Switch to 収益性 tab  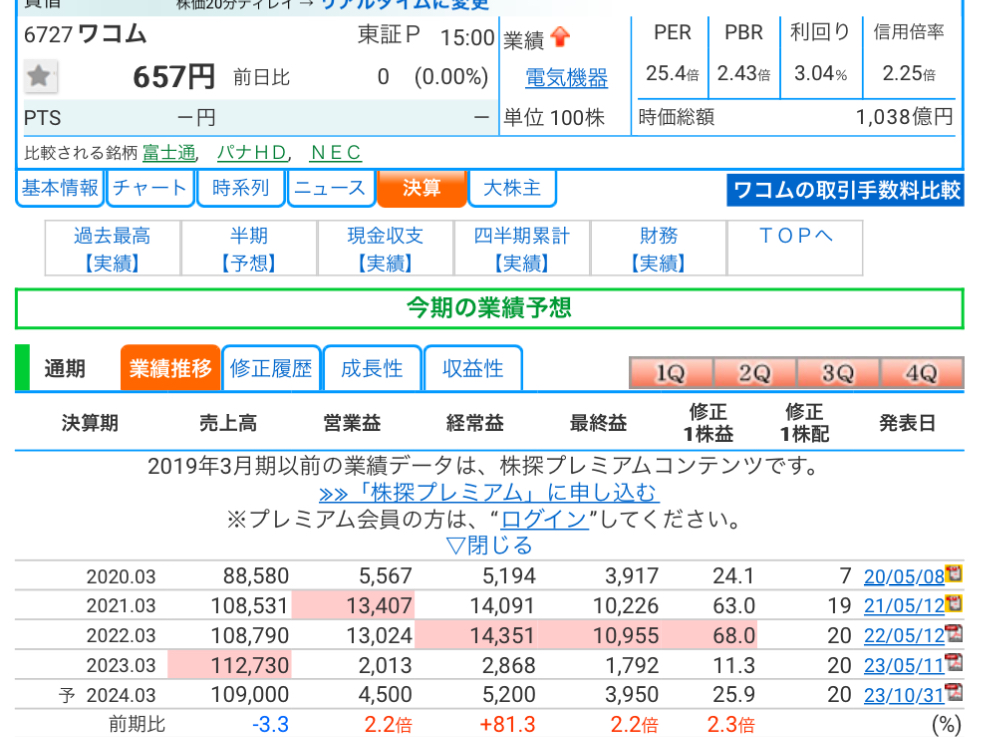(473, 368)
